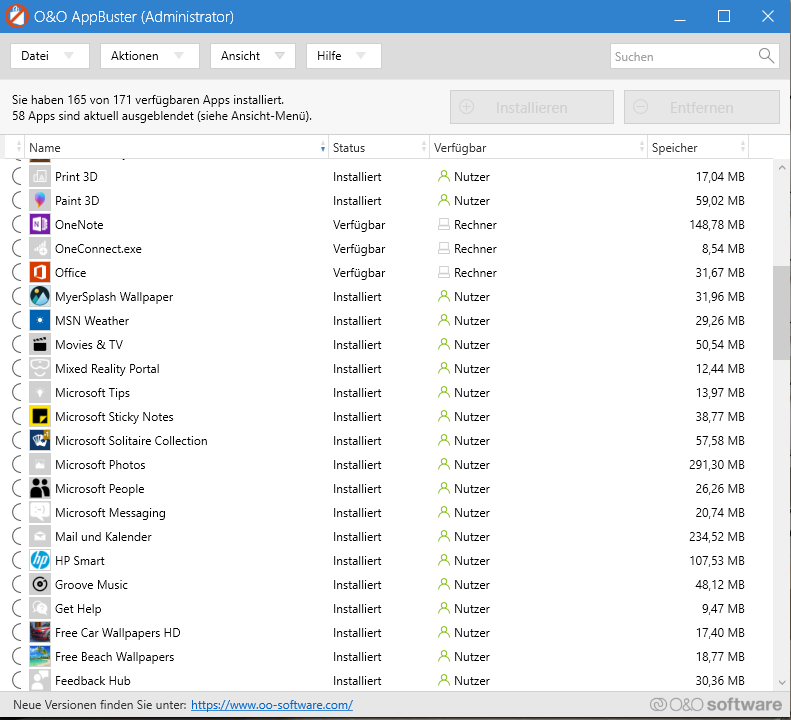Sort by the Speicher column header
The width and height of the screenshot is (791, 720).
tap(698, 147)
